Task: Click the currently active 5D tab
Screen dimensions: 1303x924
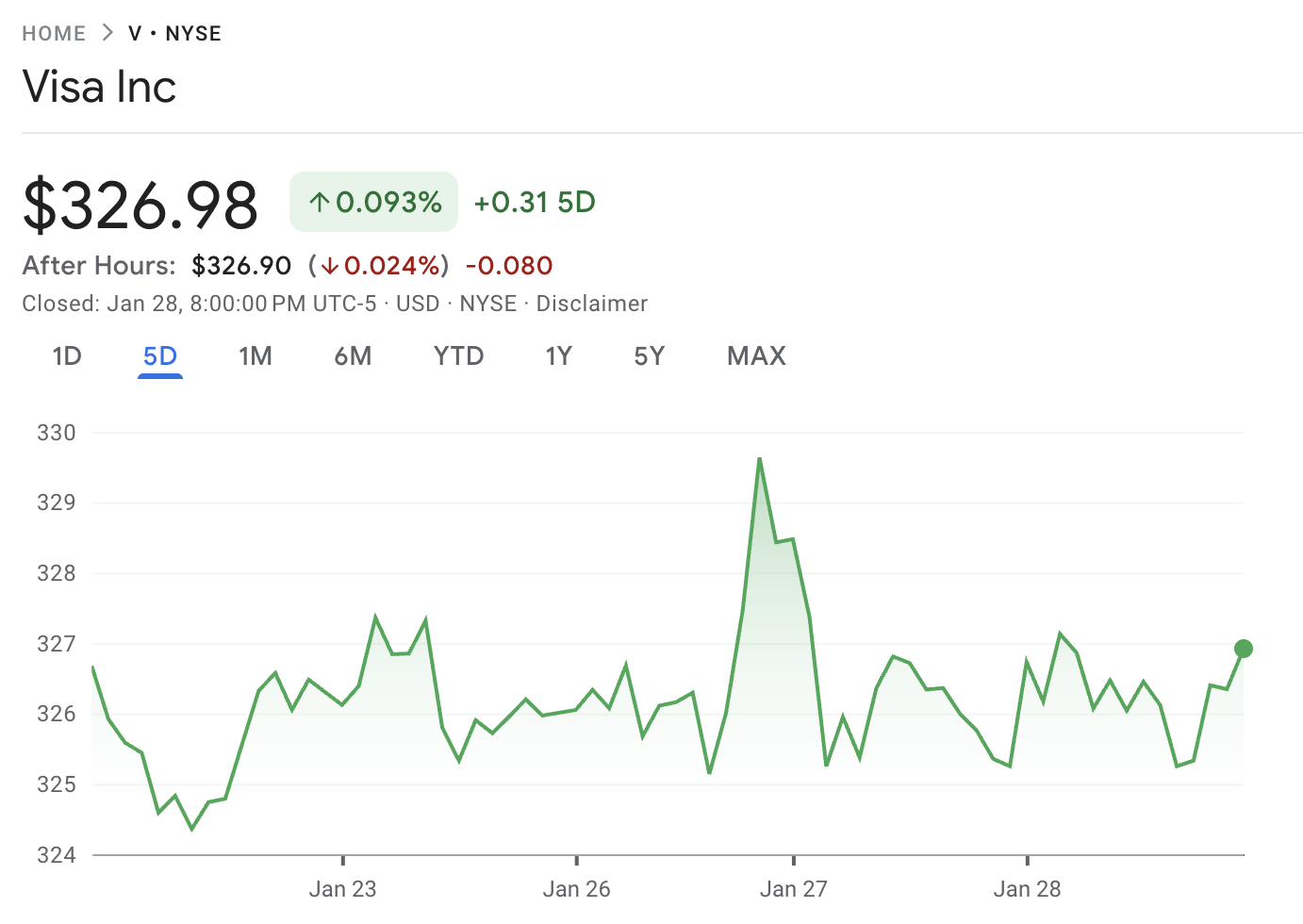Action: click(x=159, y=356)
